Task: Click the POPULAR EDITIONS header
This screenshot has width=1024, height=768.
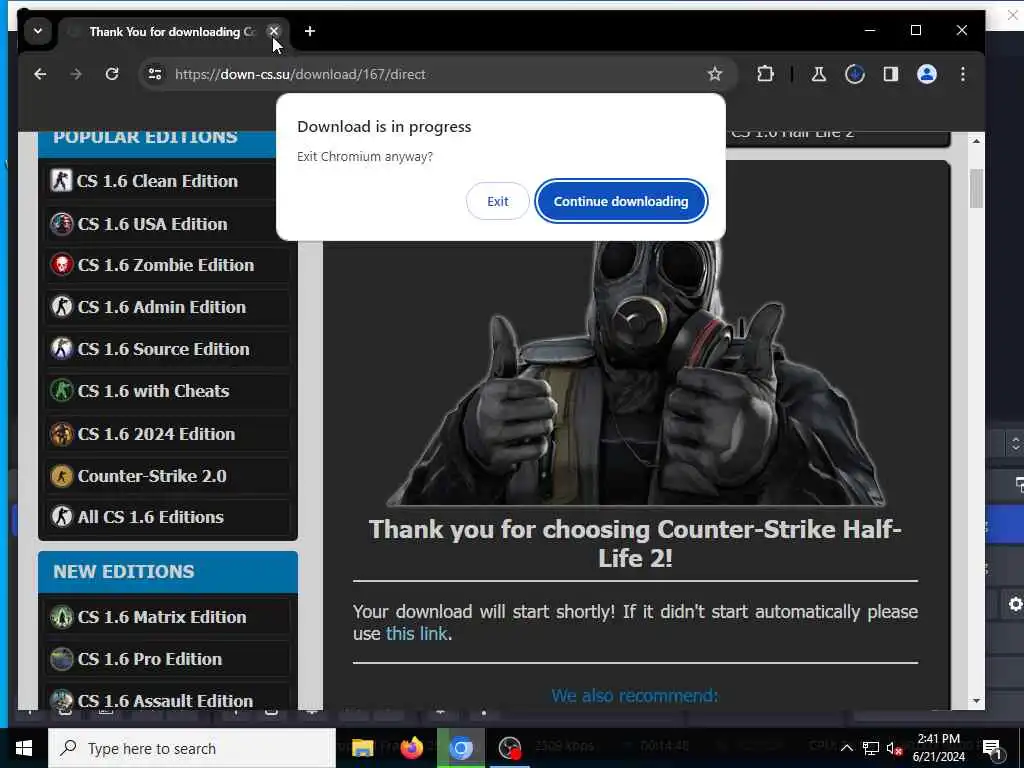Action: coord(145,137)
